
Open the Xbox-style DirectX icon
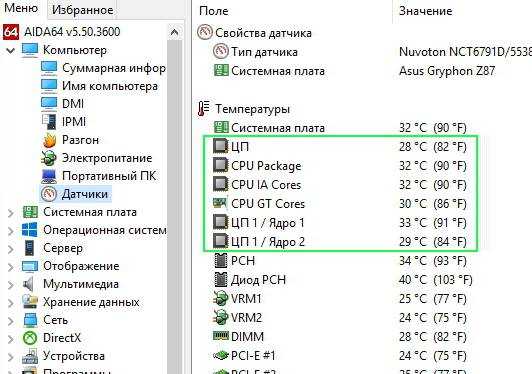tap(30, 338)
